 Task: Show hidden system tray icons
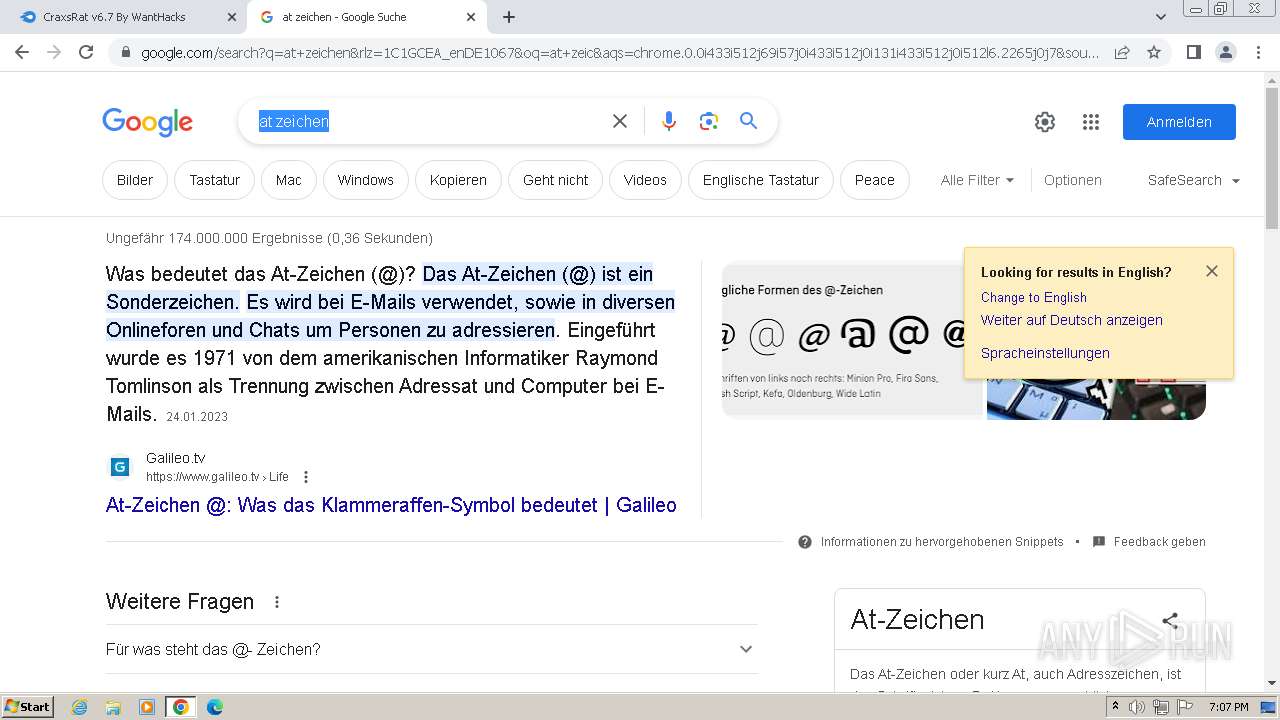coord(1115,707)
